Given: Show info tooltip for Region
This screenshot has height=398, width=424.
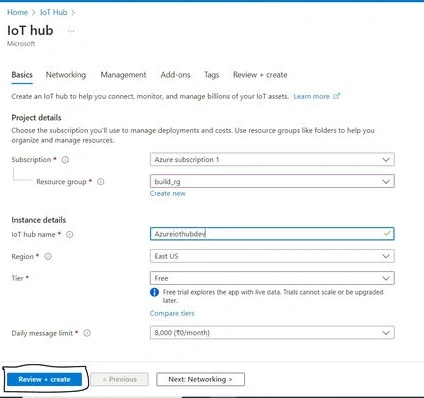Looking at the screenshot, I should [48, 256].
